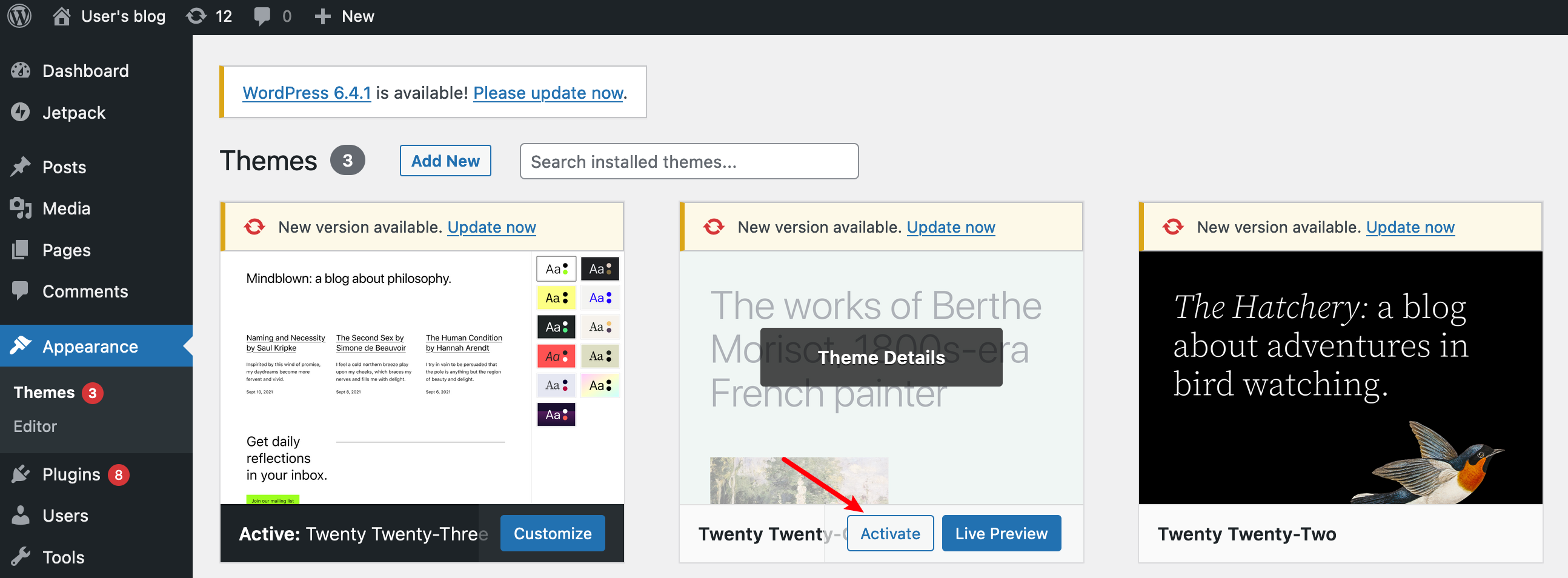This screenshot has width=1568, height=578.
Task: Open the Pages menu item
Action: click(96, 250)
